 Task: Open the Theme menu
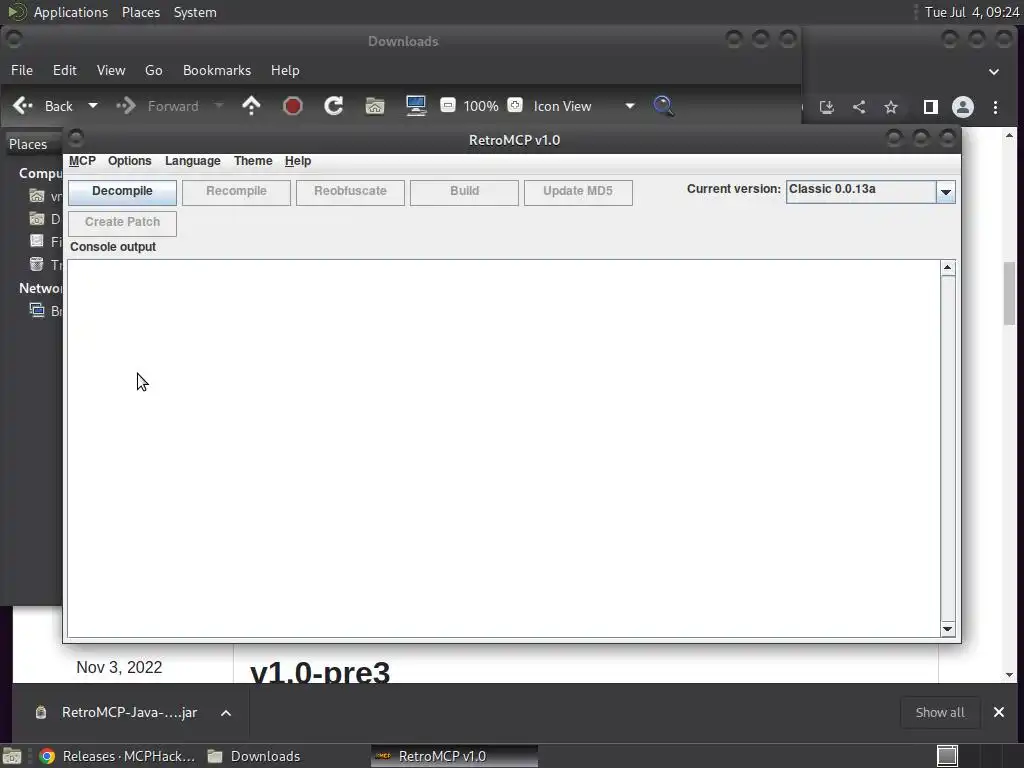tap(253, 161)
